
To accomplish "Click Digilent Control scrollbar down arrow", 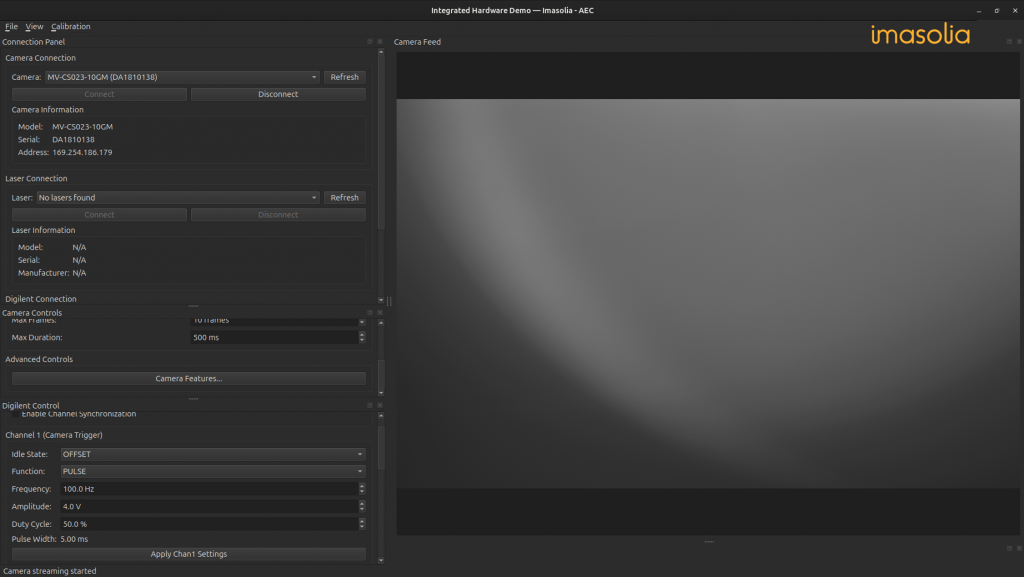I will click(381, 560).
